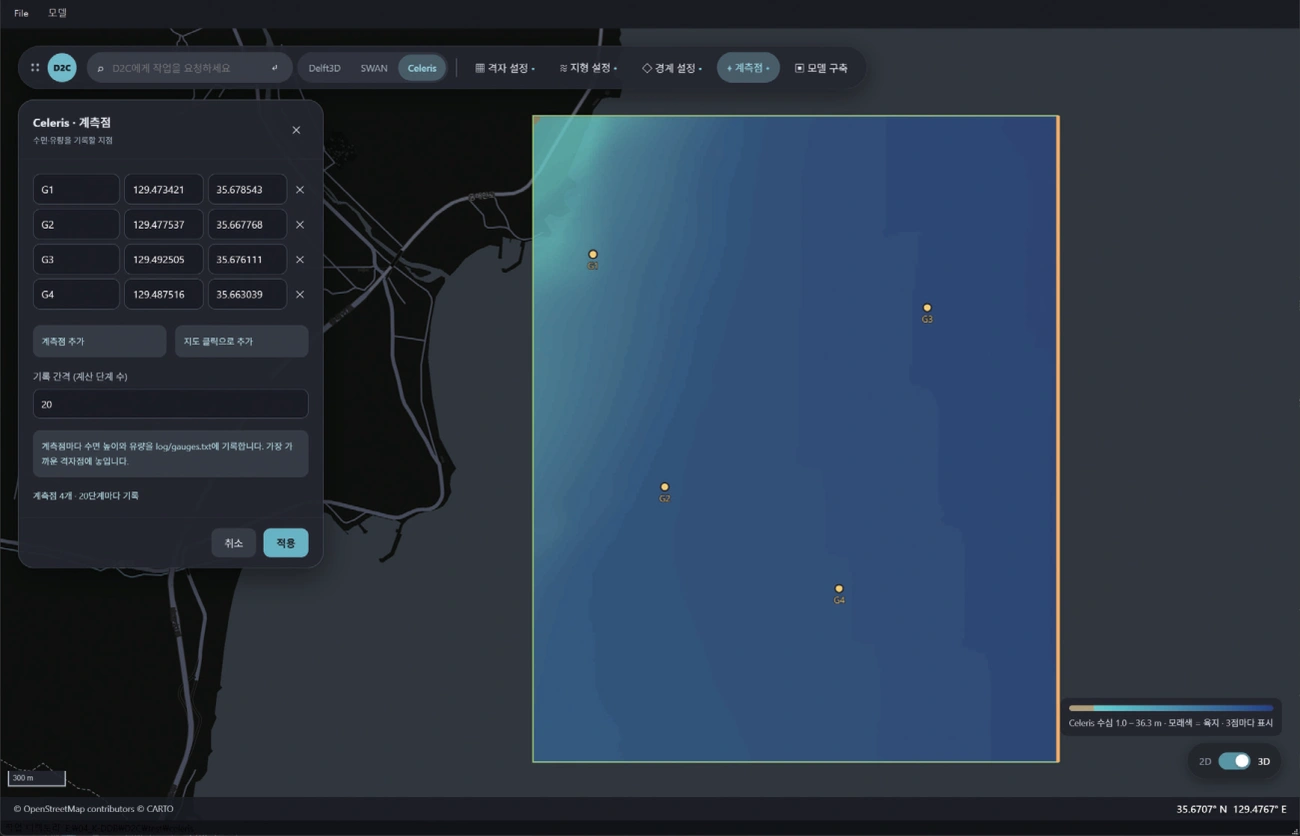Image resolution: width=1300 pixels, height=836 pixels.
Task: Click the D2C round logo icon
Action: [62, 68]
